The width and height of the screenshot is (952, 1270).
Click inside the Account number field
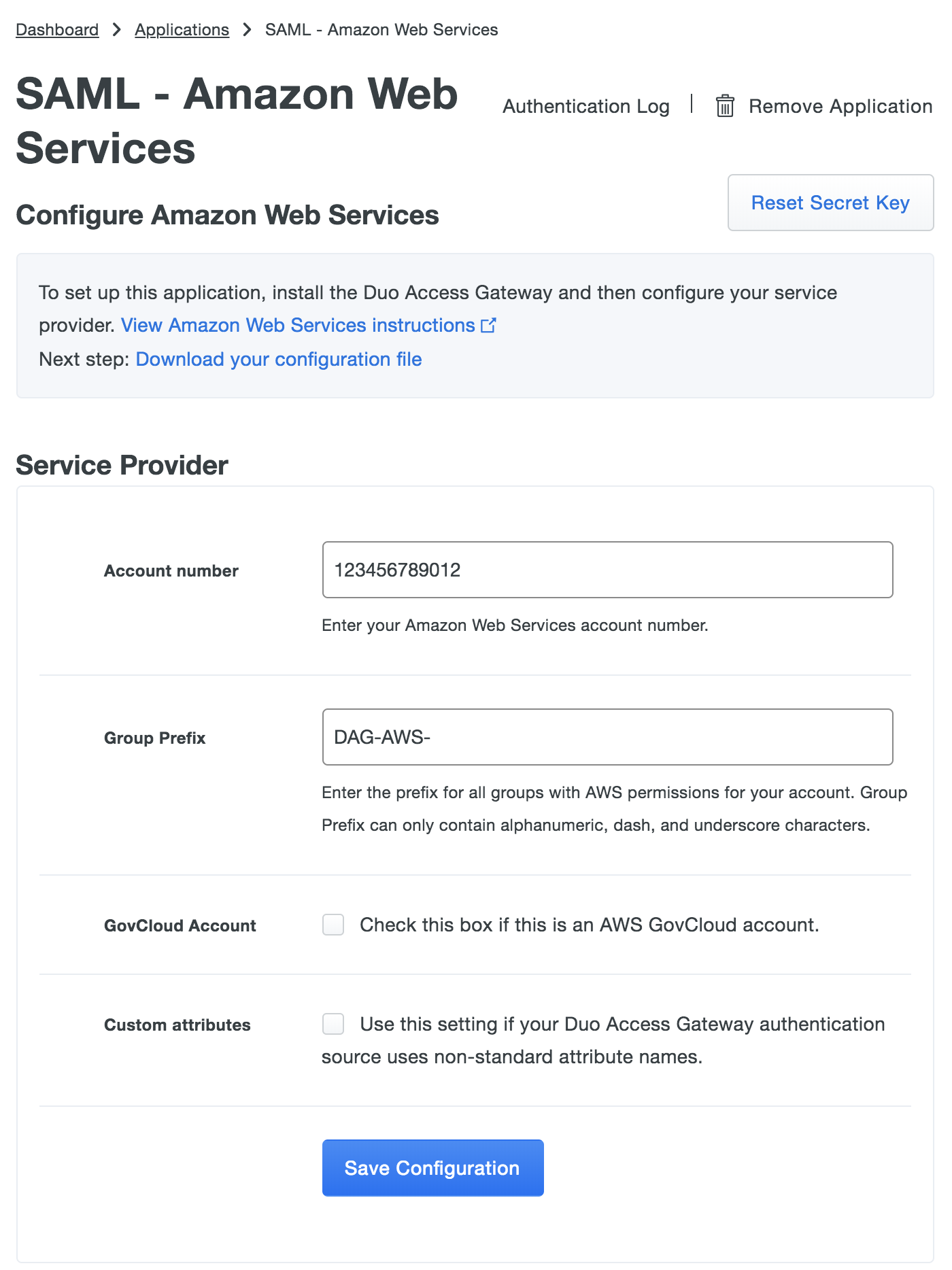tap(607, 570)
